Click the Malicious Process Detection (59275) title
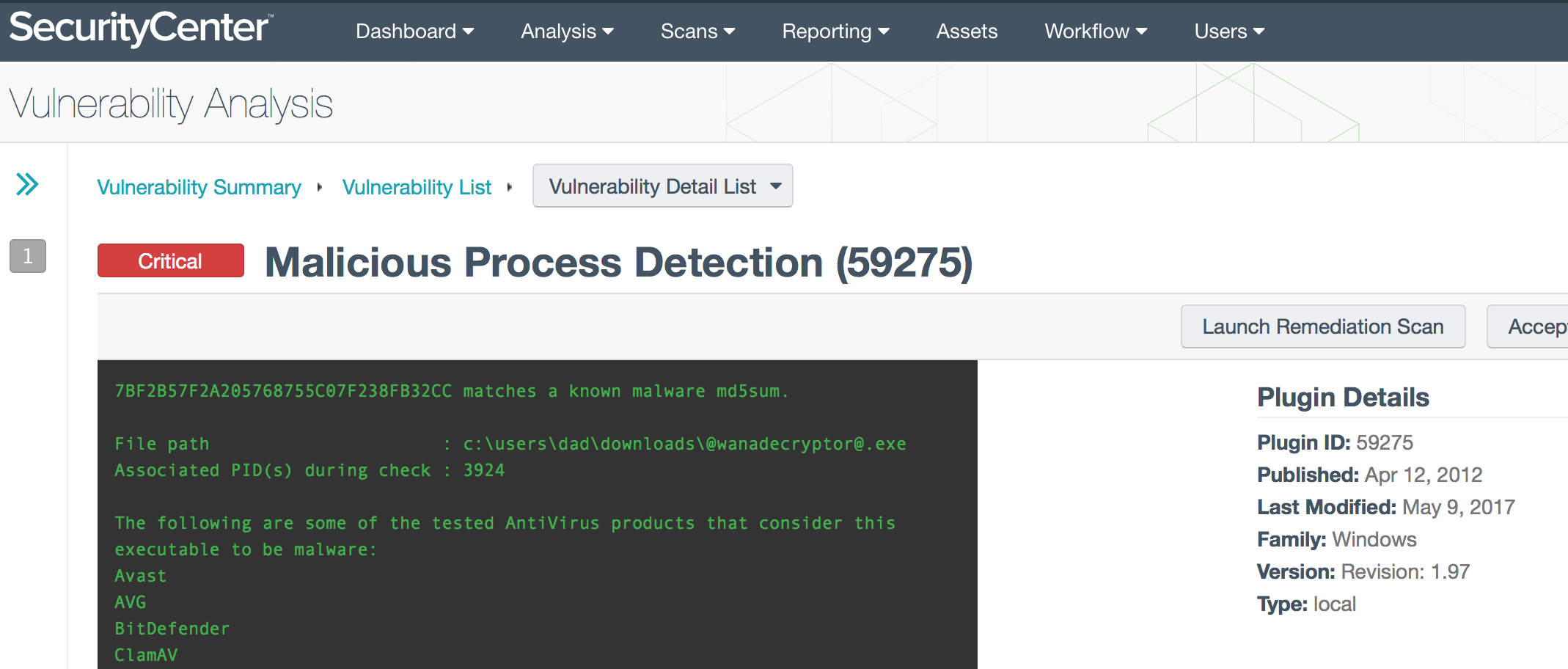 click(x=618, y=263)
